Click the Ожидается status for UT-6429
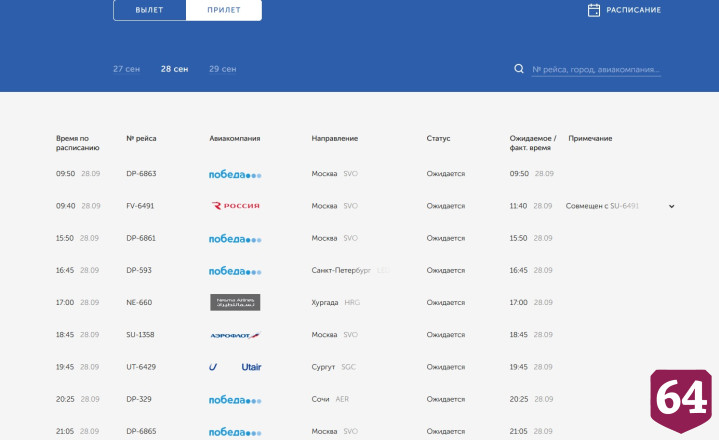 point(446,367)
